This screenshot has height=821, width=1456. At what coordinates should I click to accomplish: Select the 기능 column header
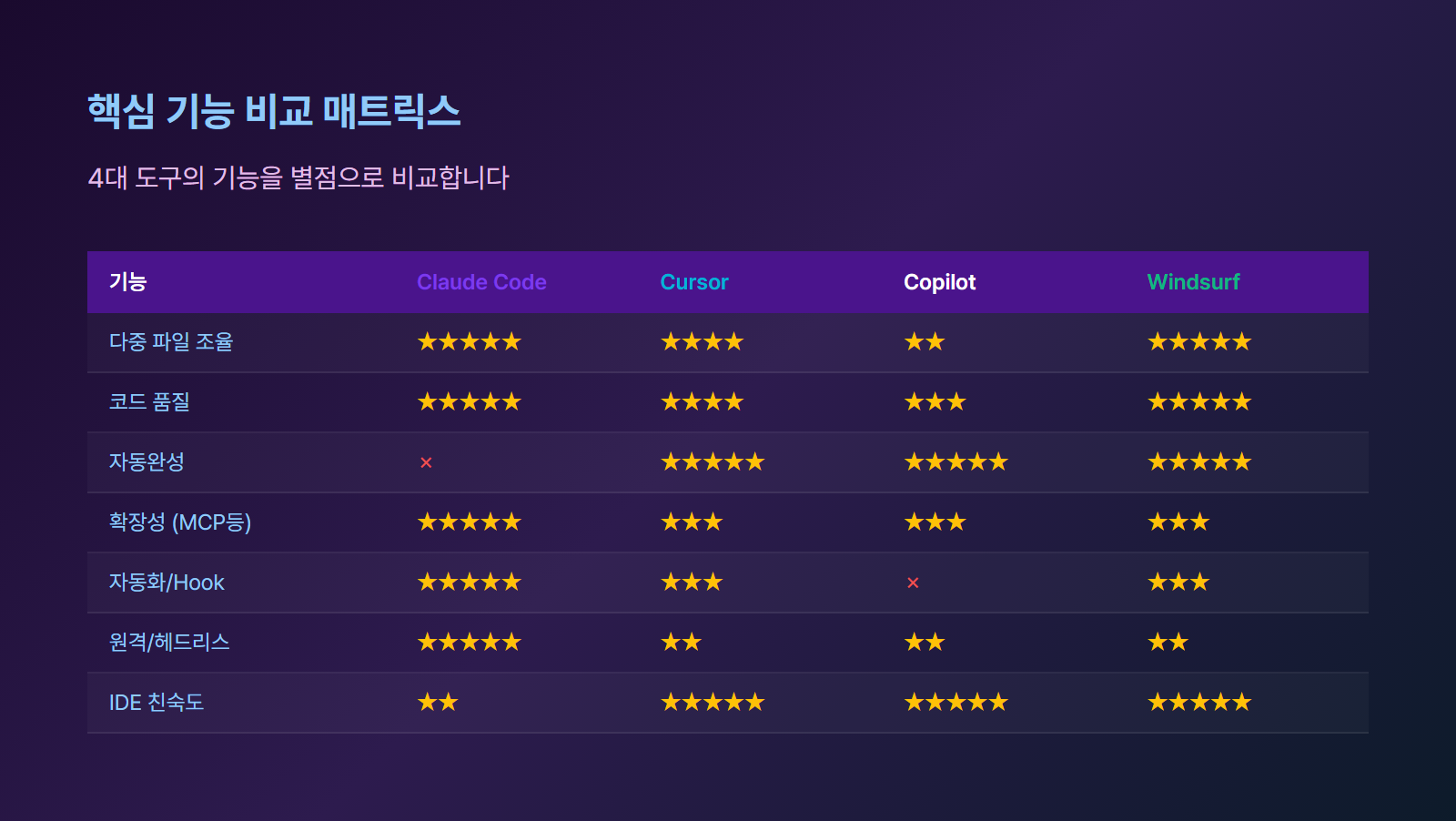(128, 282)
